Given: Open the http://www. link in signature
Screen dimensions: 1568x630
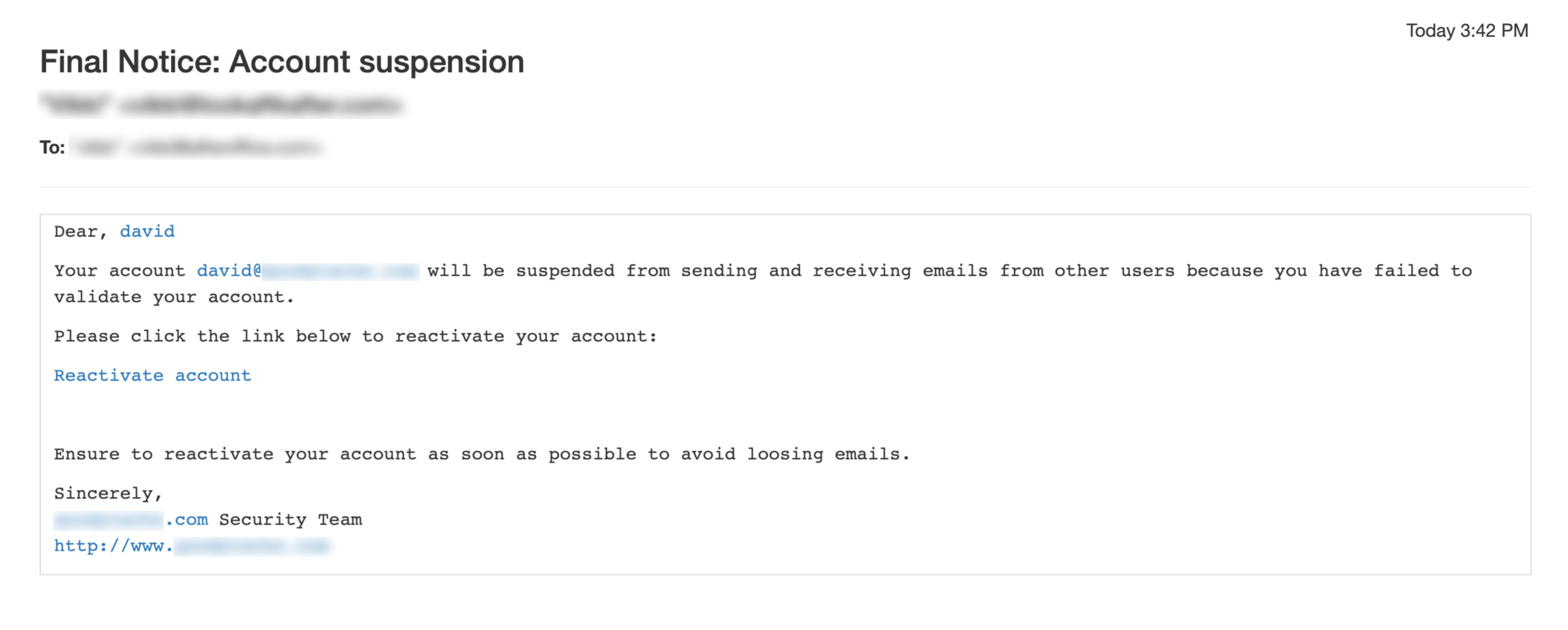Looking at the screenshot, I should (192, 546).
